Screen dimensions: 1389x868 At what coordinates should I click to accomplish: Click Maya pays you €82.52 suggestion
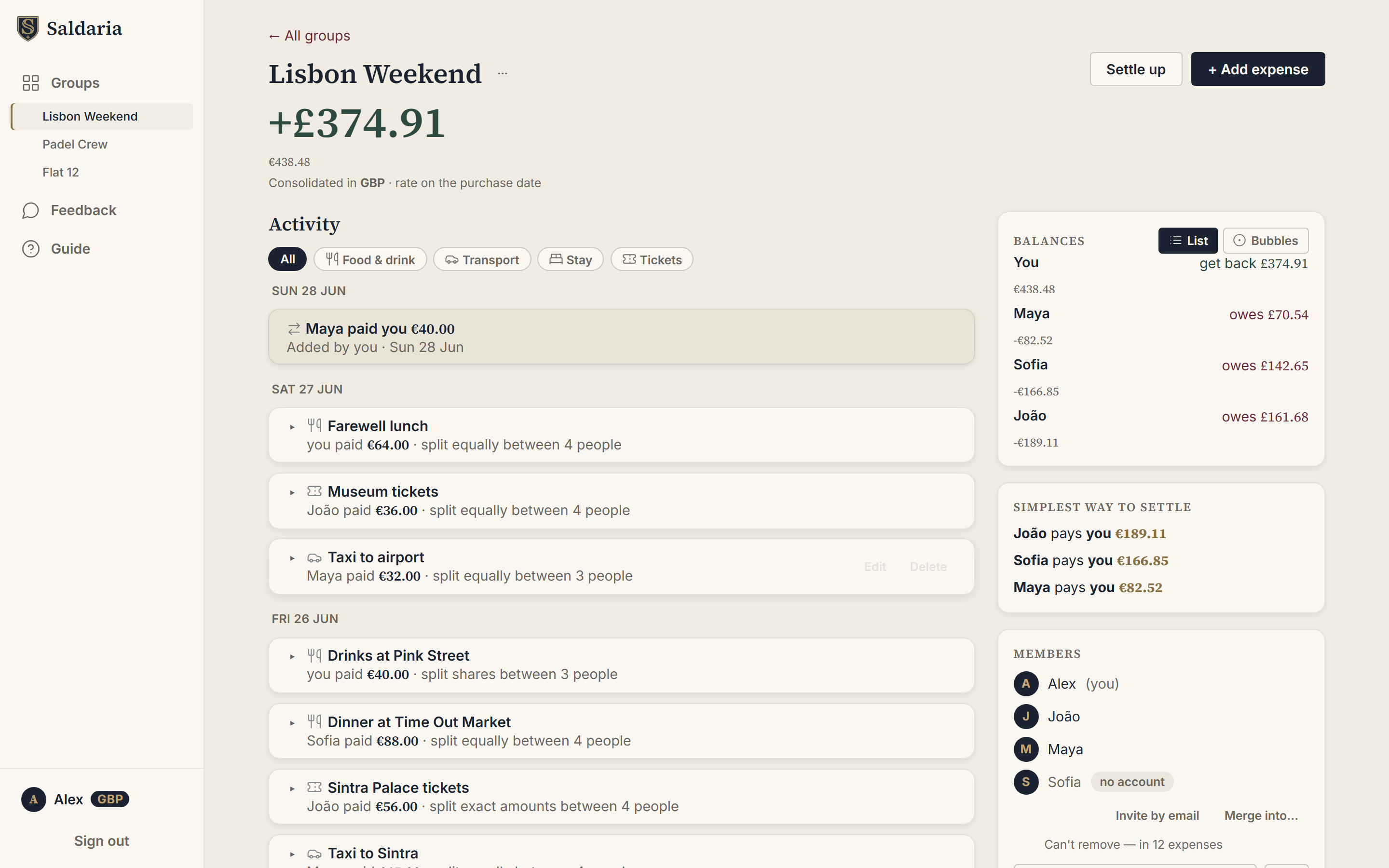1088,587
